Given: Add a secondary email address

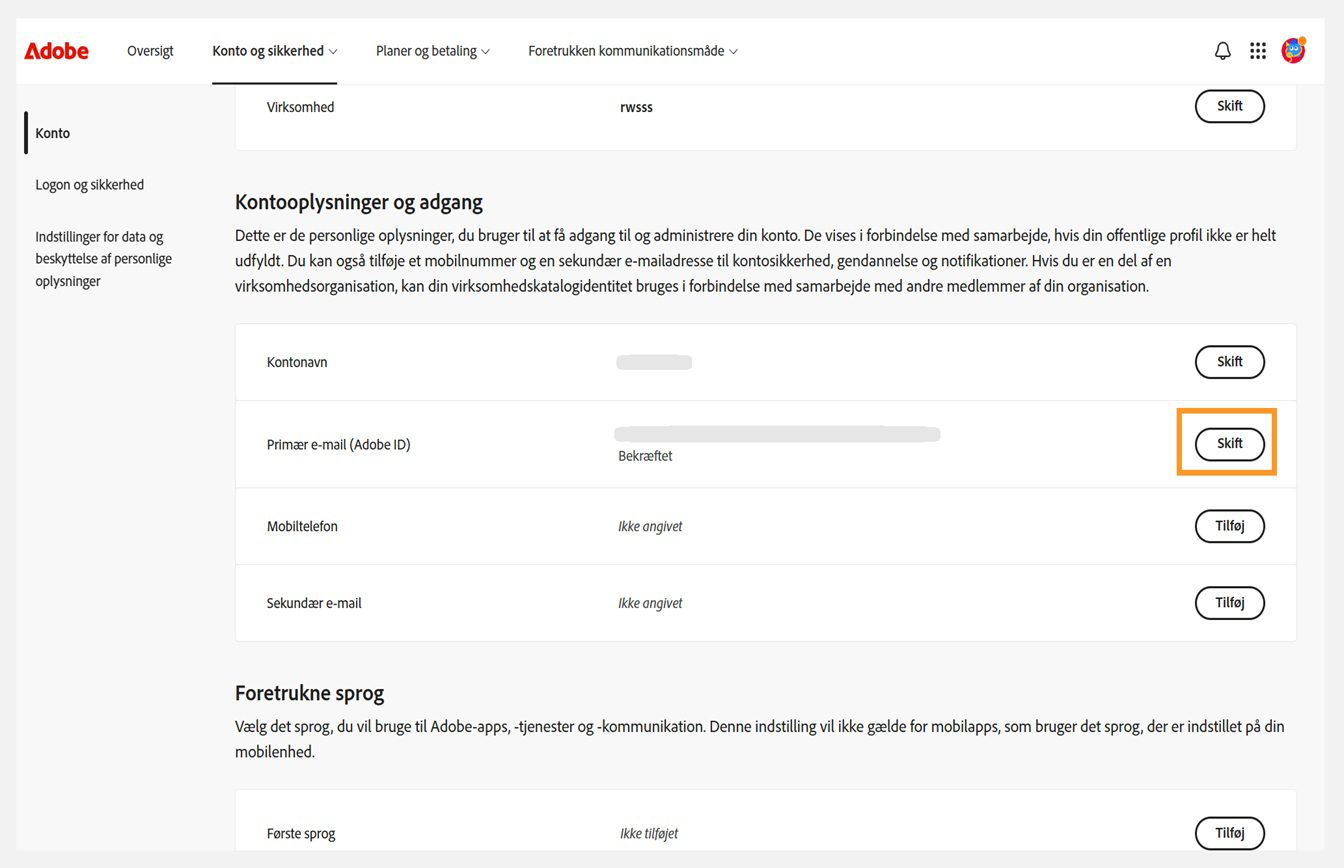Looking at the screenshot, I should tap(1229, 602).
